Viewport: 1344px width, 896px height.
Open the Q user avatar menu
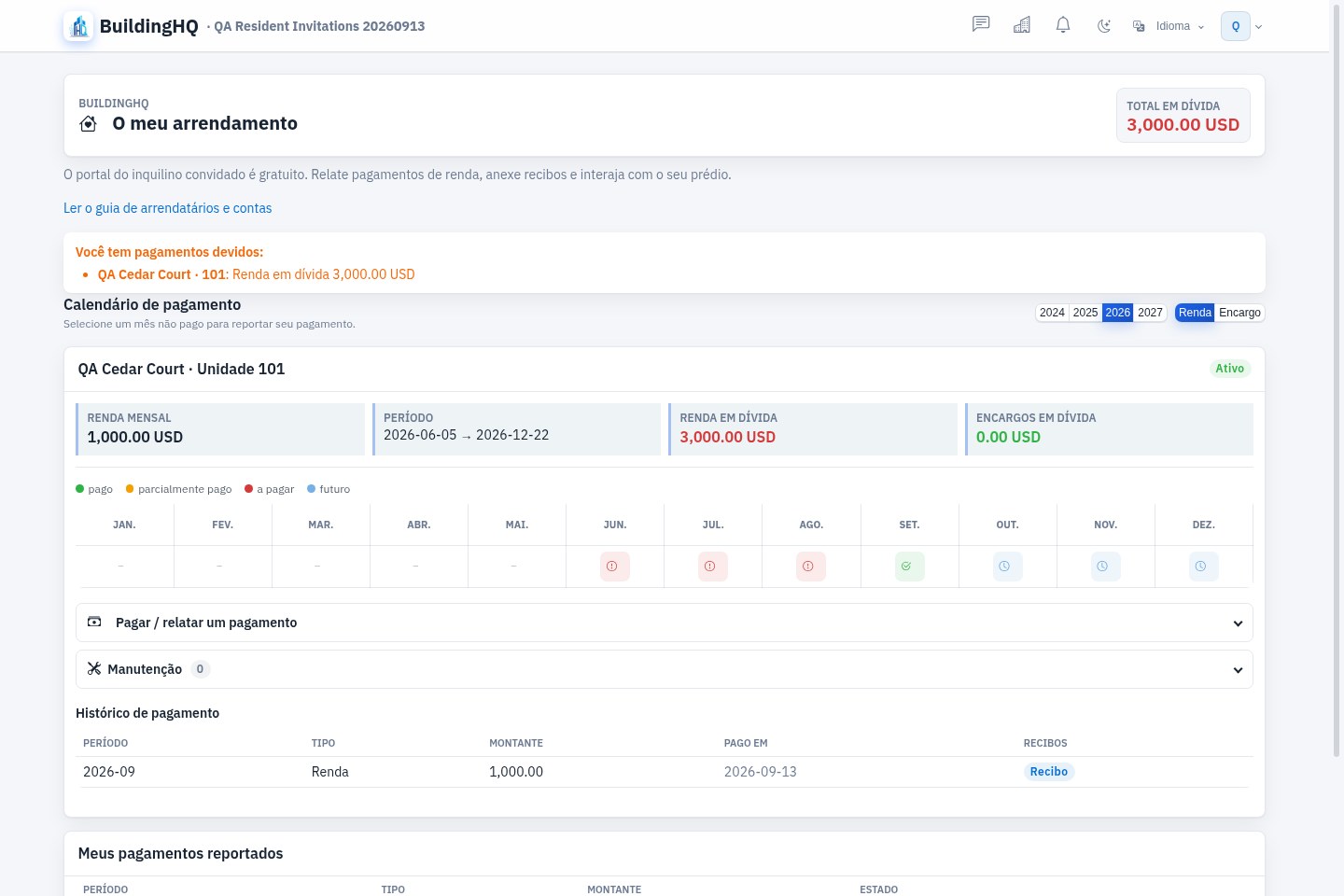(1241, 26)
